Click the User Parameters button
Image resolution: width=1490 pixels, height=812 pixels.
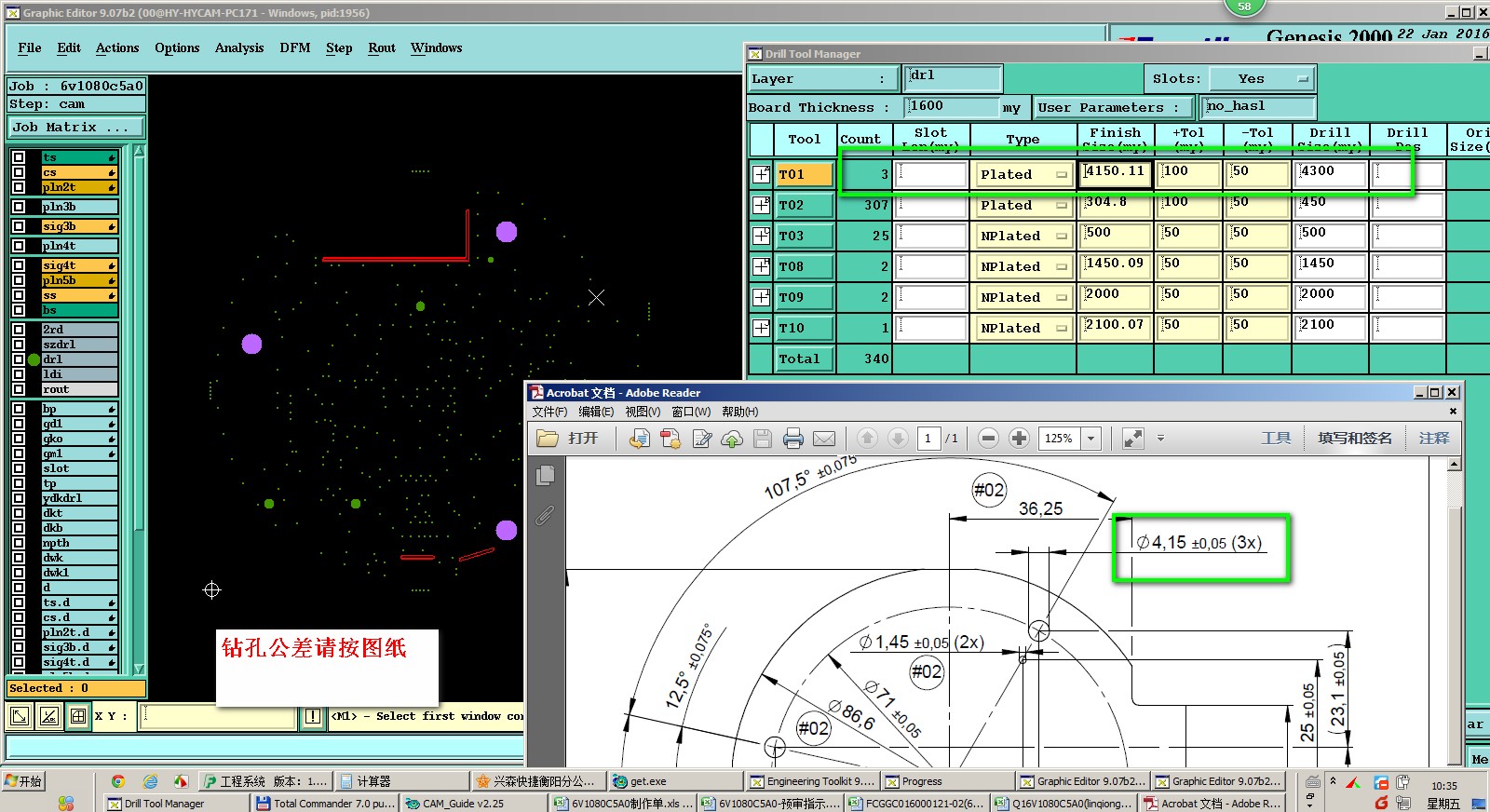point(1112,108)
